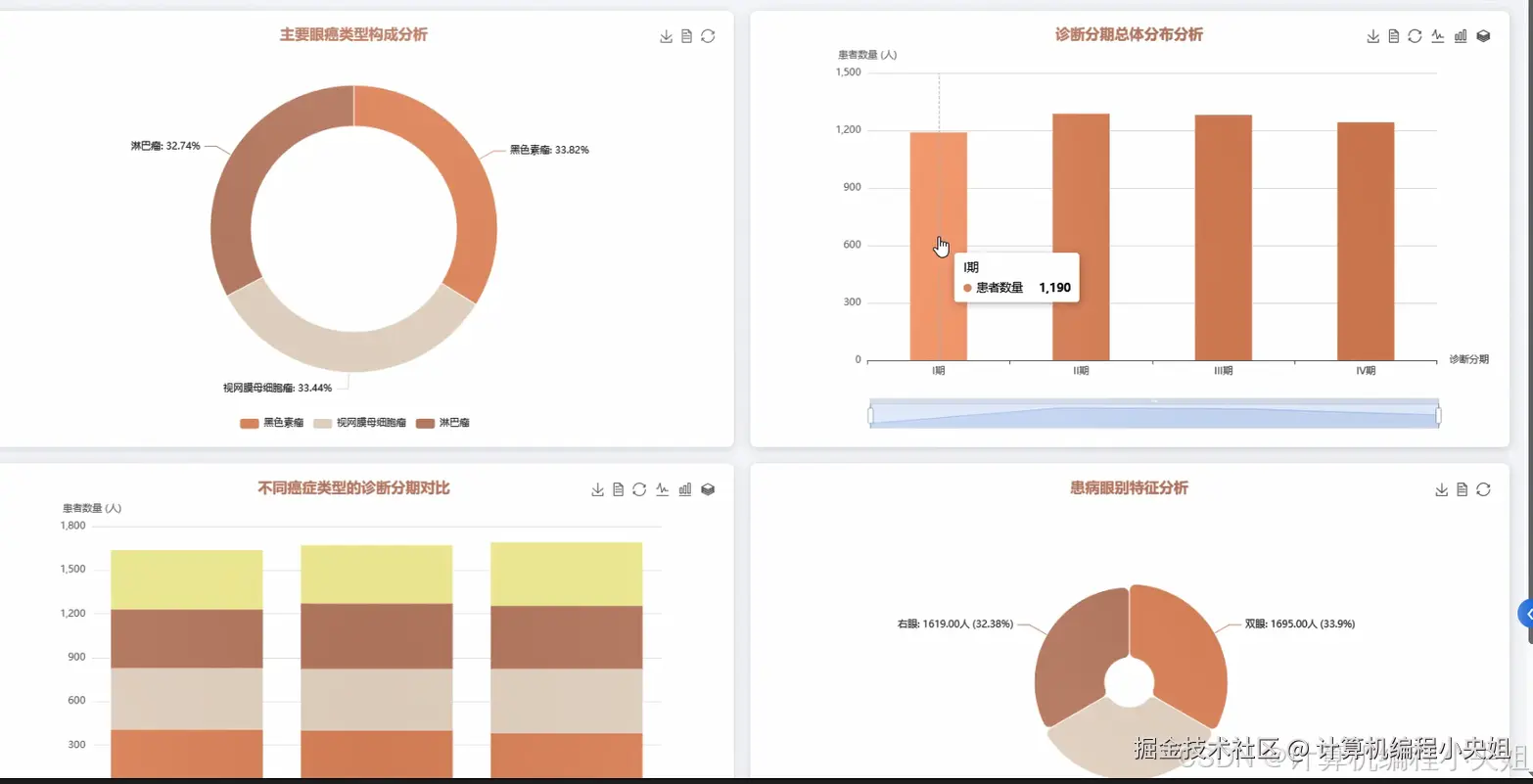Click label '视网膜母细胞瘤: 33.44%'

tap(277, 388)
